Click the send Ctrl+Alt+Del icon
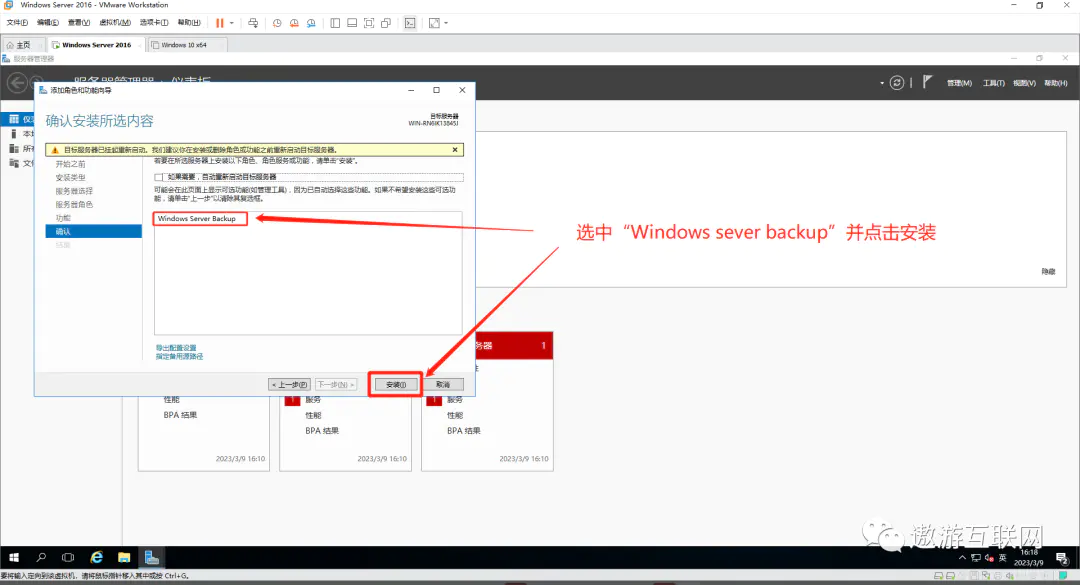1080x585 pixels. point(253,23)
